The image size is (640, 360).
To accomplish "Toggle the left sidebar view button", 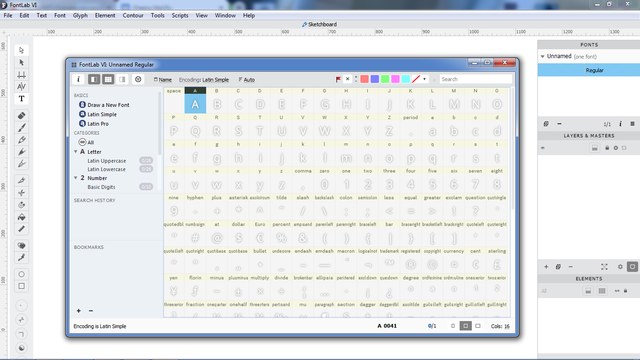I will click(x=94, y=80).
